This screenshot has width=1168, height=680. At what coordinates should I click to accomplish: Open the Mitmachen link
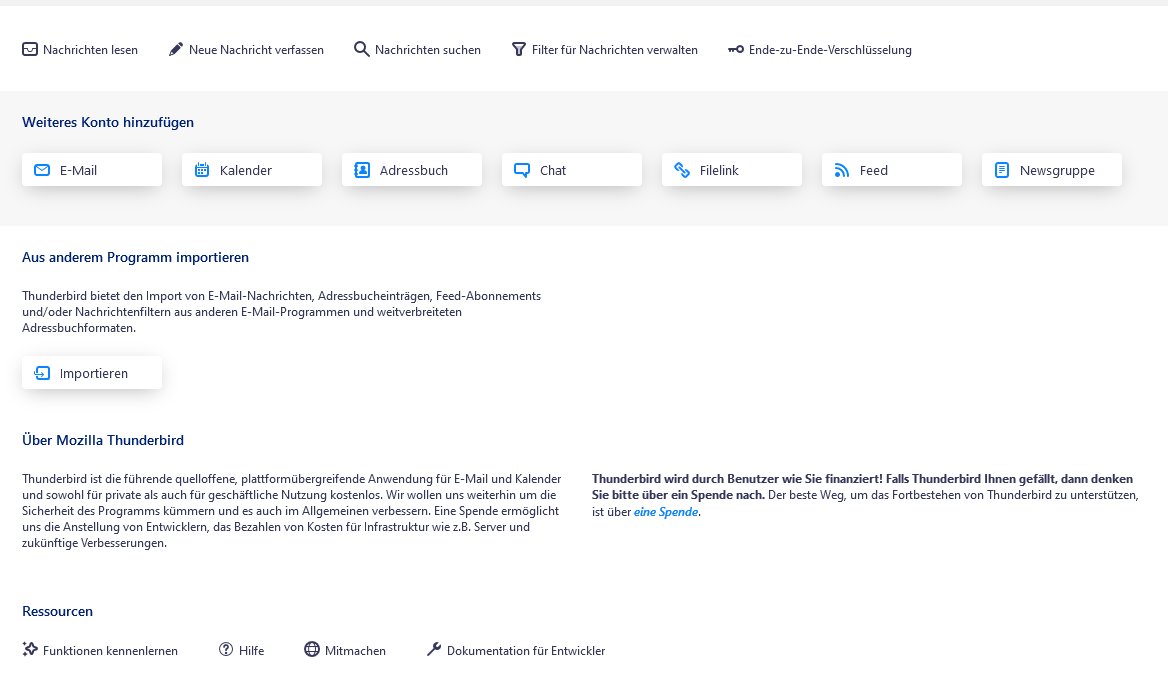point(345,650)
